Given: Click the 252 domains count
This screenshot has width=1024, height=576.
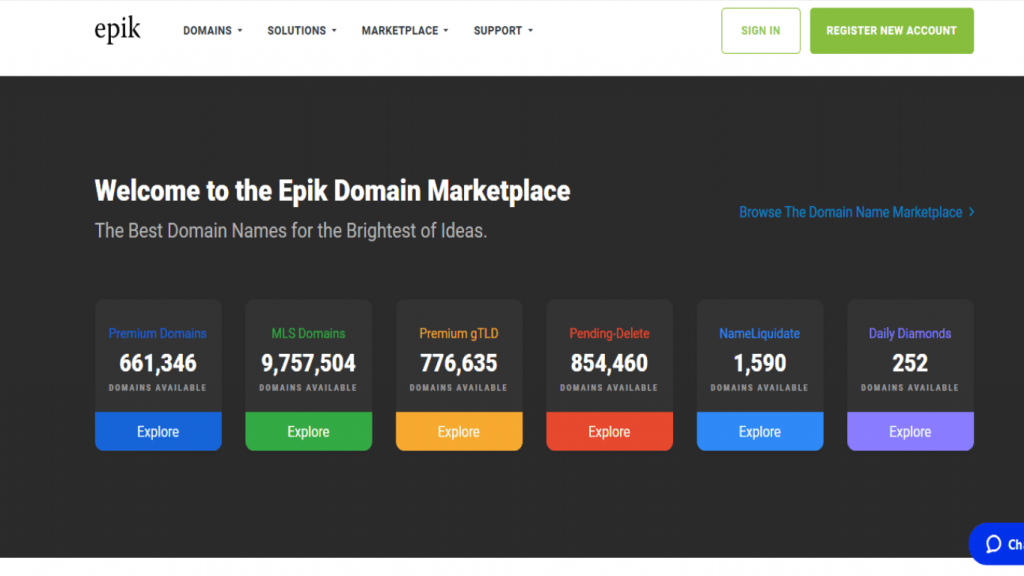Looking at the screenshot, I should [910, 363].
